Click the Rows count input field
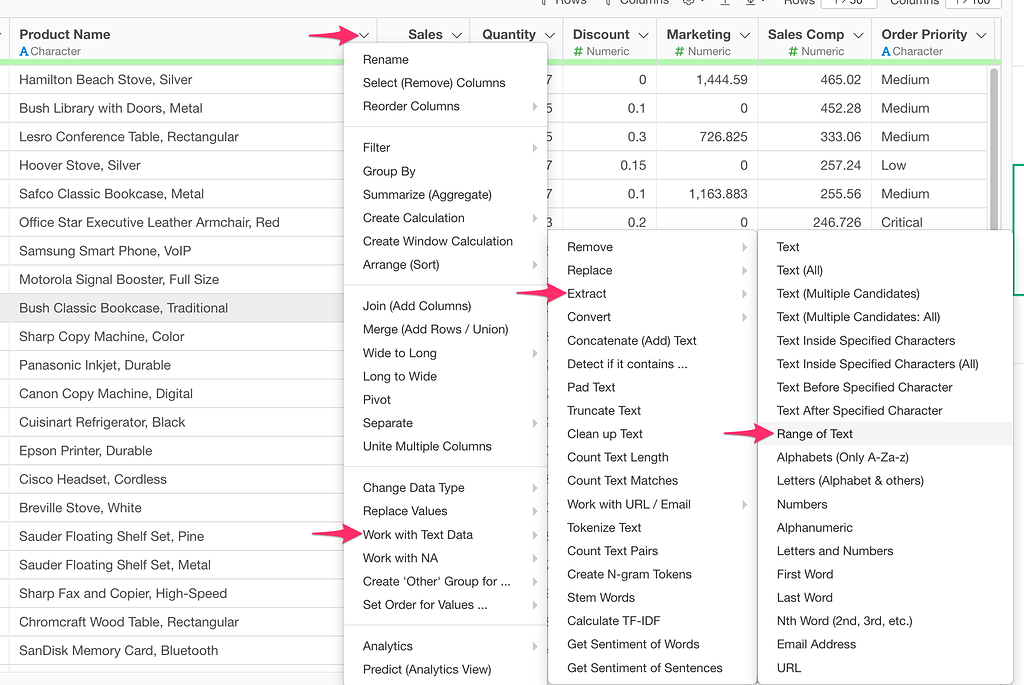Image resolution: width=1024 pixels, height=685 pixels. [x=850, y=4]
